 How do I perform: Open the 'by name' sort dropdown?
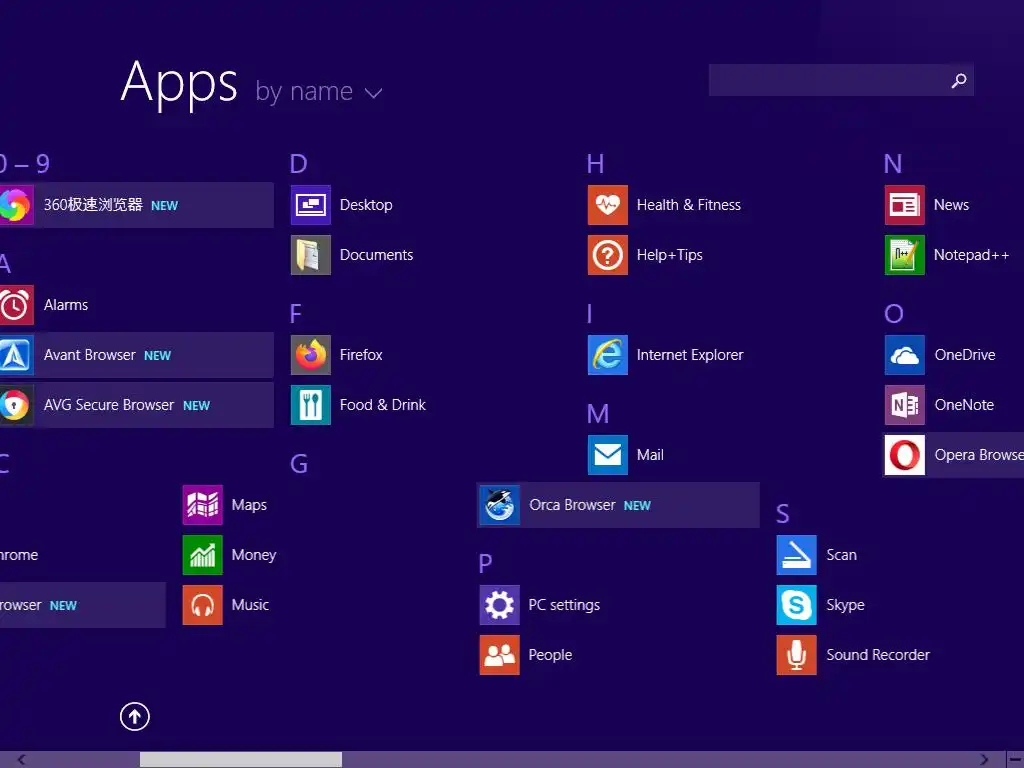[x=319, y=92]
